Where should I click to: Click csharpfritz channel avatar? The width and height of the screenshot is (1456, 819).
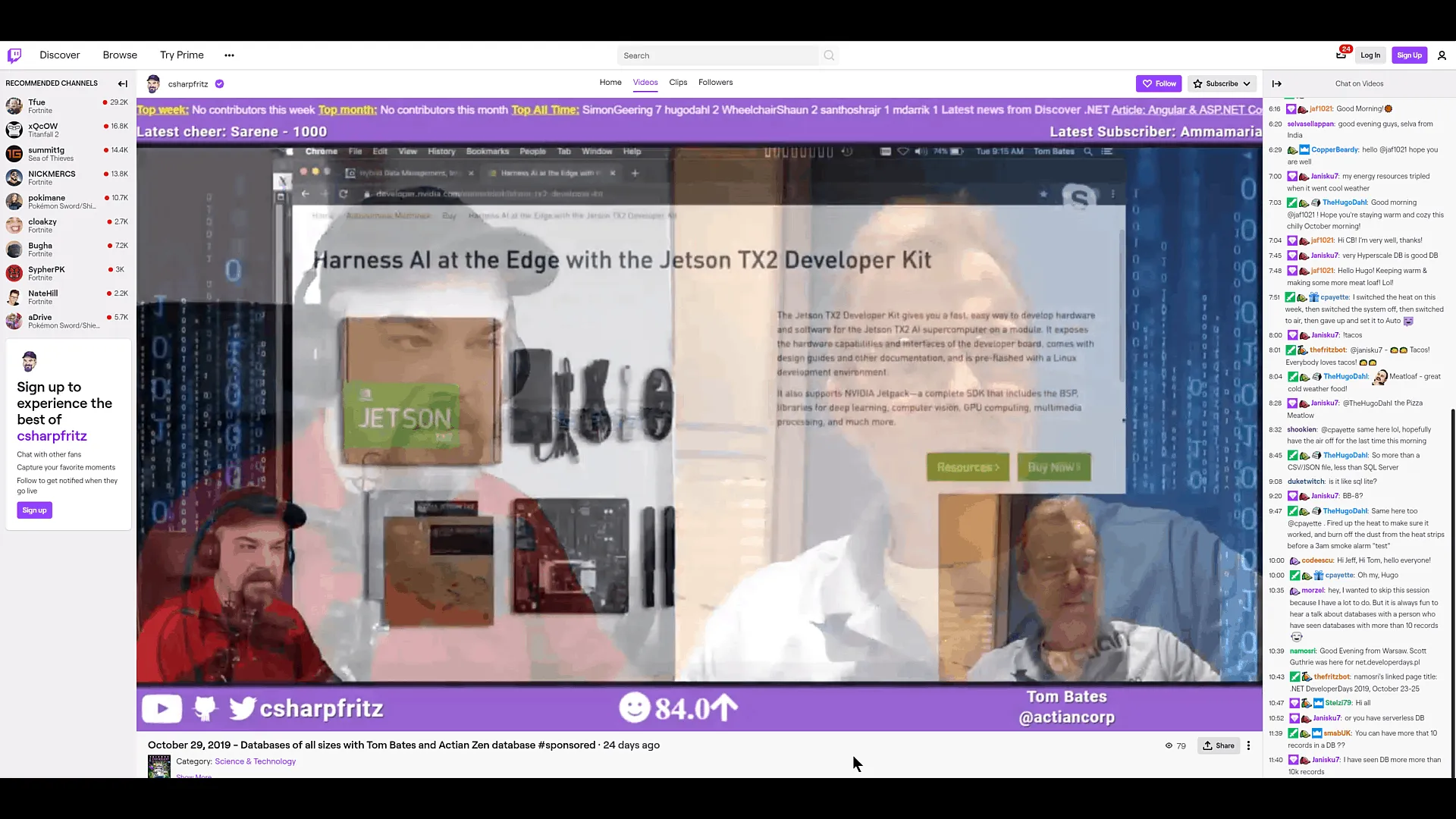pyautogui.click(x=153, y=83)
